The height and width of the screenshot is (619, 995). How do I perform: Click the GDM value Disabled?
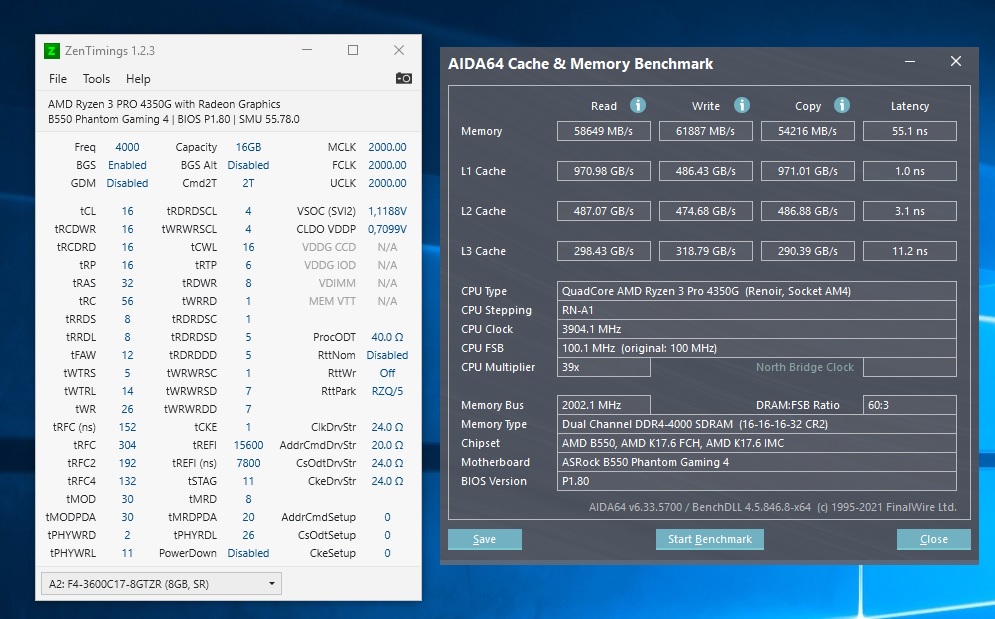click(127, 183)
